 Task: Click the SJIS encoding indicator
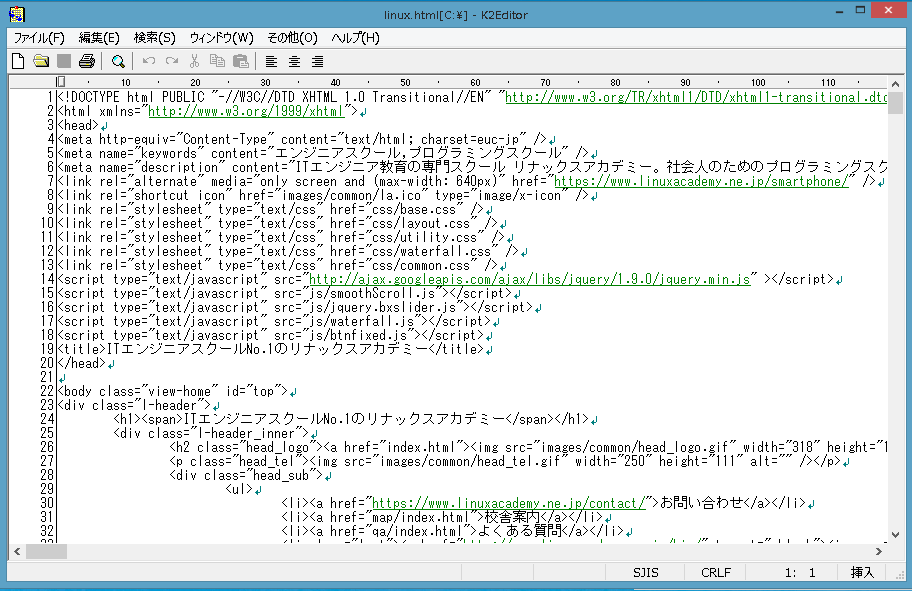tap(645, 572)
